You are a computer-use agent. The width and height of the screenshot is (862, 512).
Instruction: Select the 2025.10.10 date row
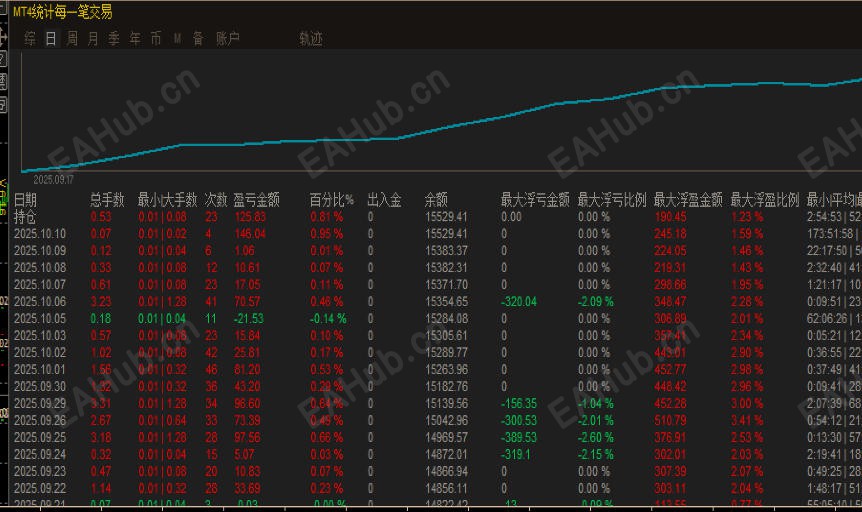438,234
